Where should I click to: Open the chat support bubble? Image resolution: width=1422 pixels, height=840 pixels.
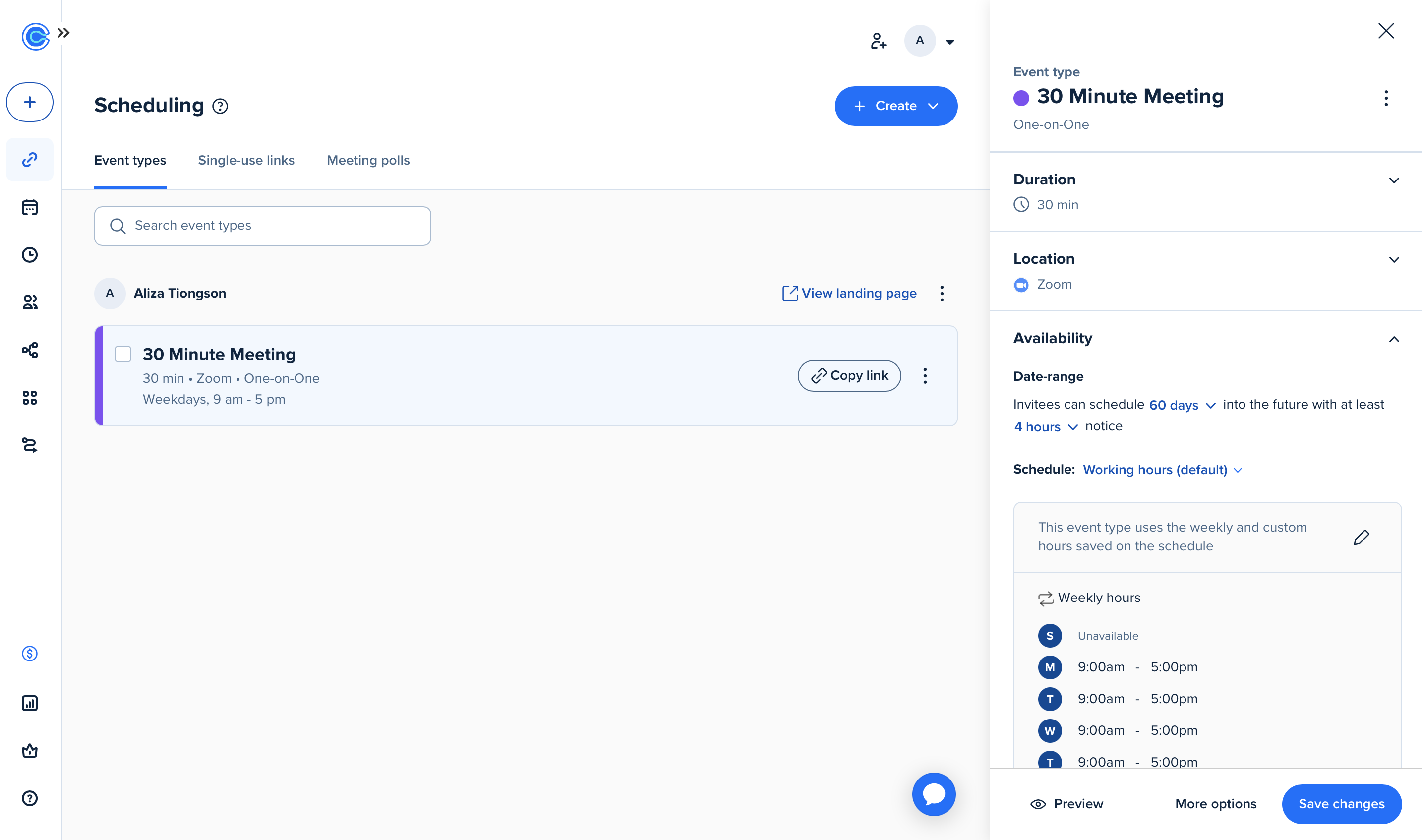click(x=934, y=794)
